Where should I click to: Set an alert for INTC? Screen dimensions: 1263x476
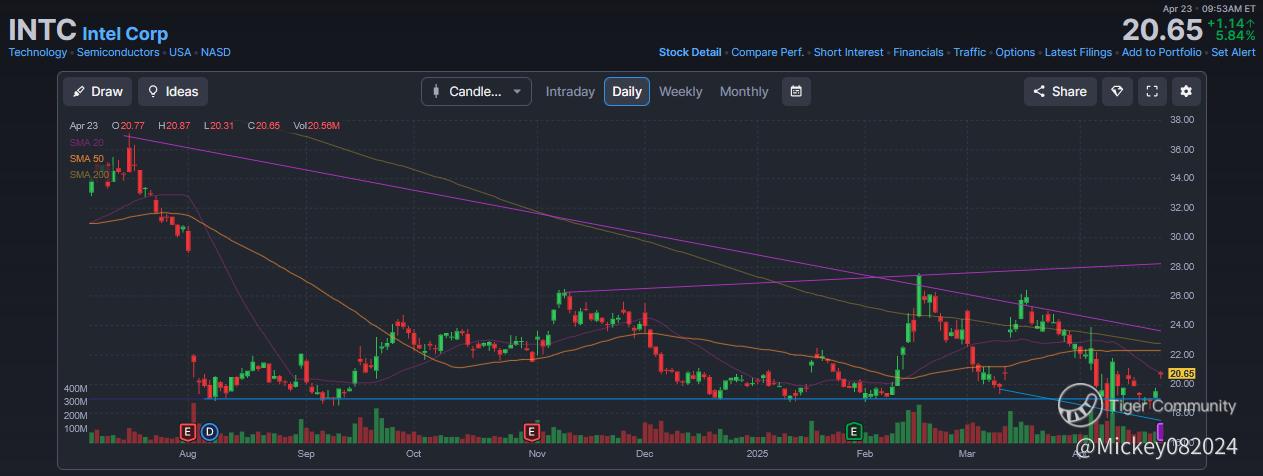pyautogui.click(x=1233, y=52)
